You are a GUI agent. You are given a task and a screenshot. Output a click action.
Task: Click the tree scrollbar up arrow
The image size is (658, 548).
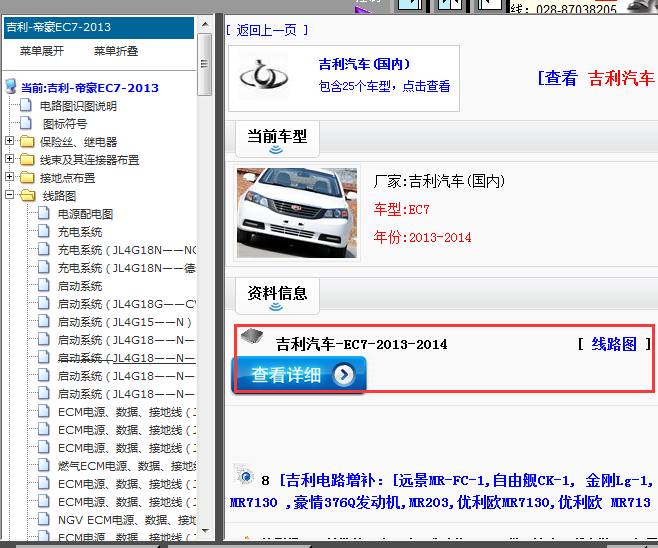(205, 24)
